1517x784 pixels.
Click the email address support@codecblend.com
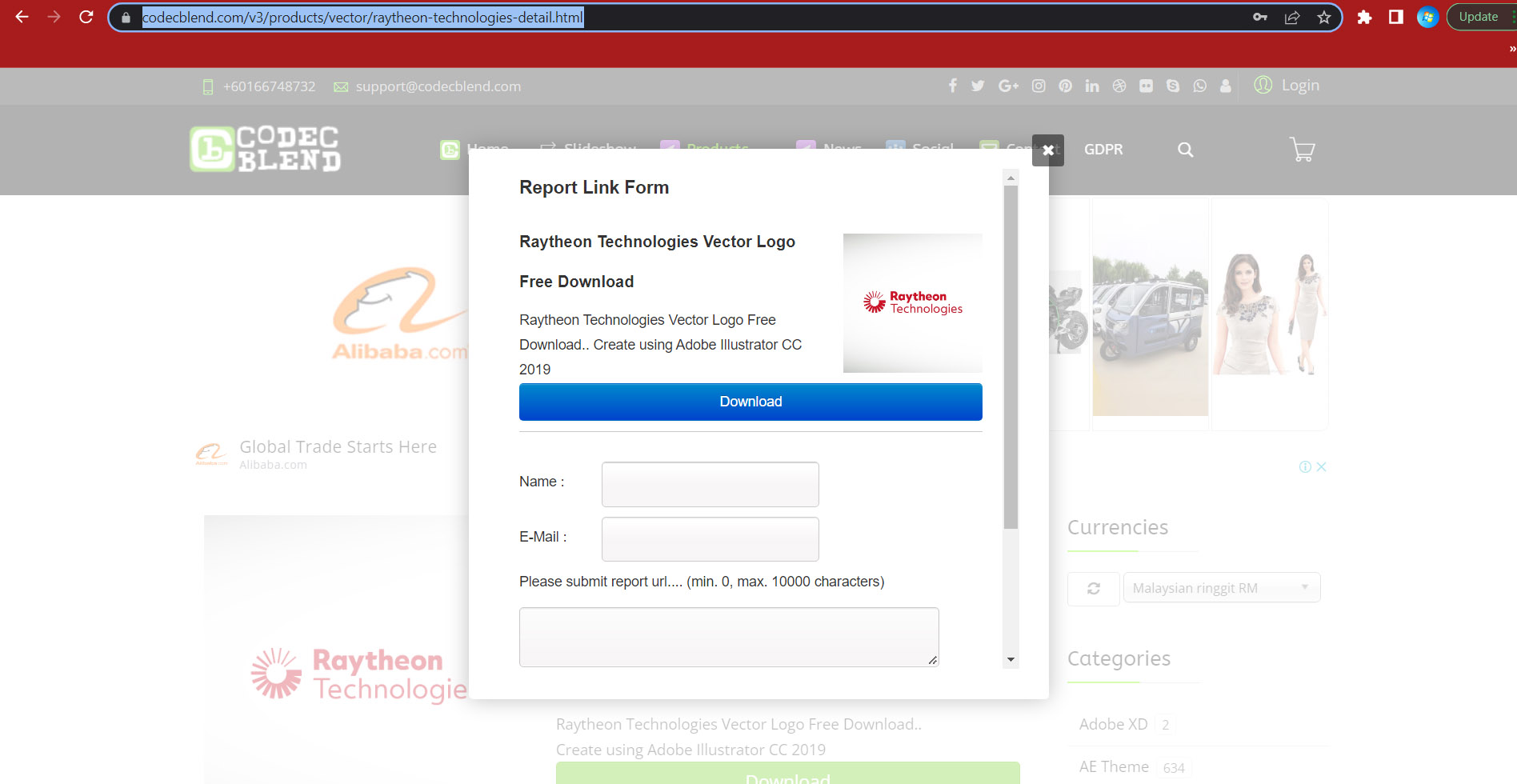pyautogui.click(x=438, y=86)
